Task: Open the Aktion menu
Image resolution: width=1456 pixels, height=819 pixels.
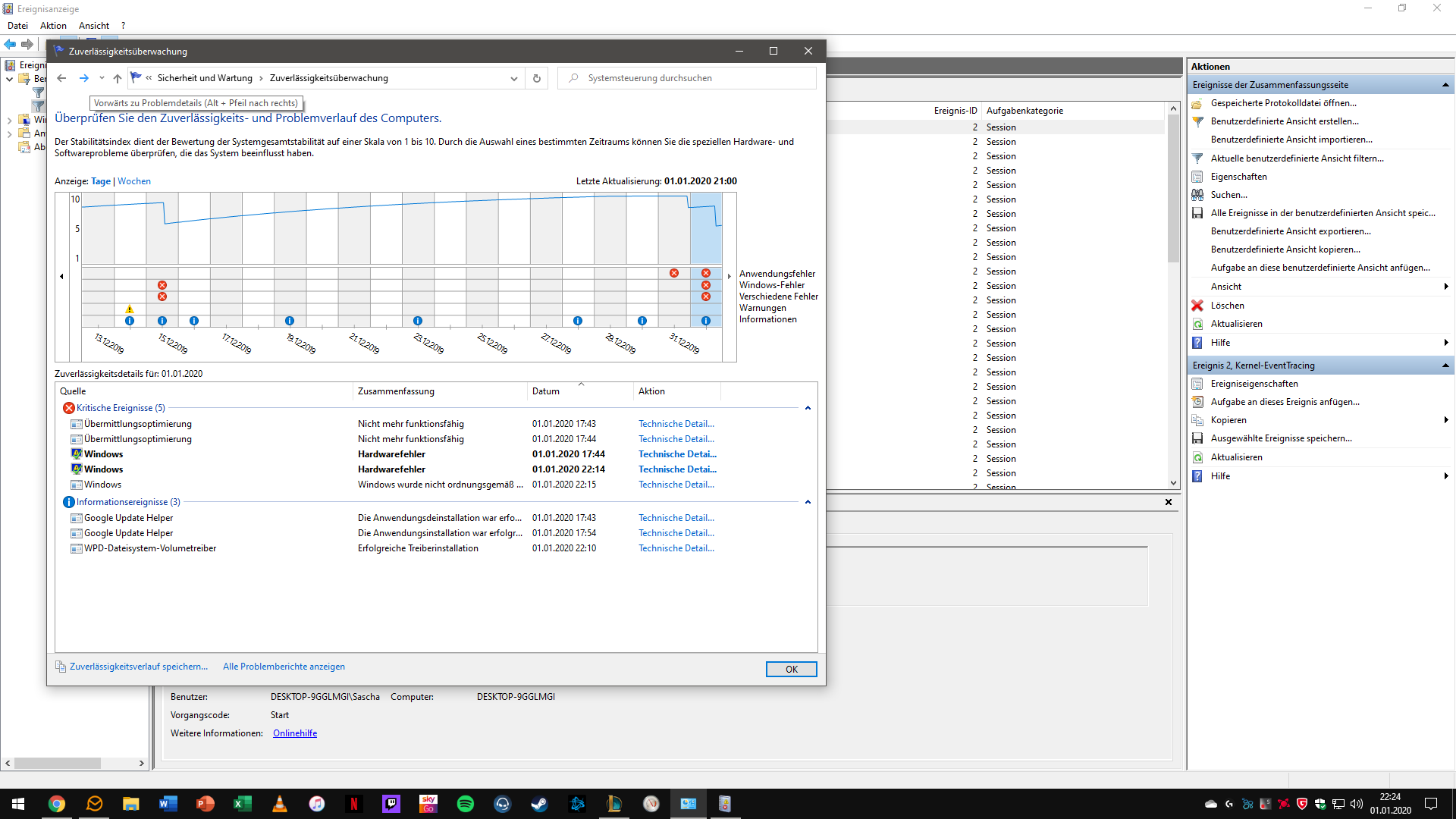Action: click(x=53, y=26)
